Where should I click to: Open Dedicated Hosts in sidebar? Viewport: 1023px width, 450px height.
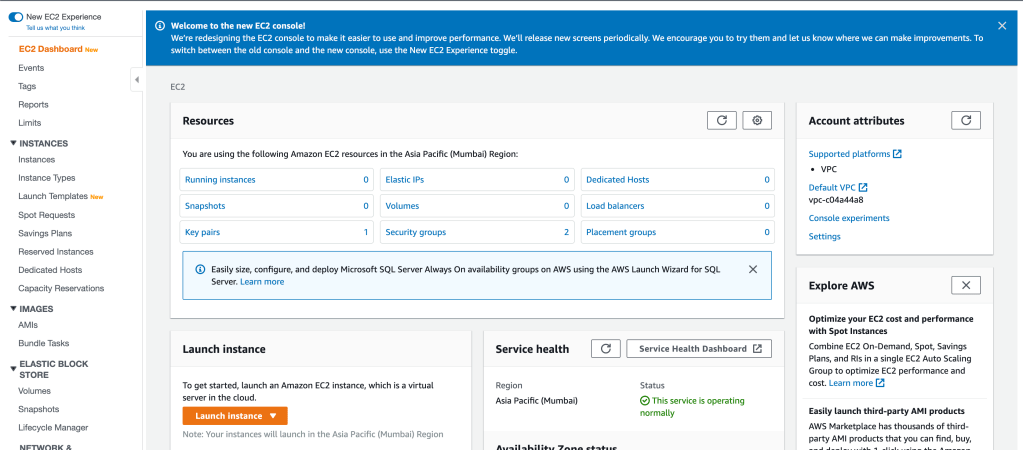[x=52, y=269]
